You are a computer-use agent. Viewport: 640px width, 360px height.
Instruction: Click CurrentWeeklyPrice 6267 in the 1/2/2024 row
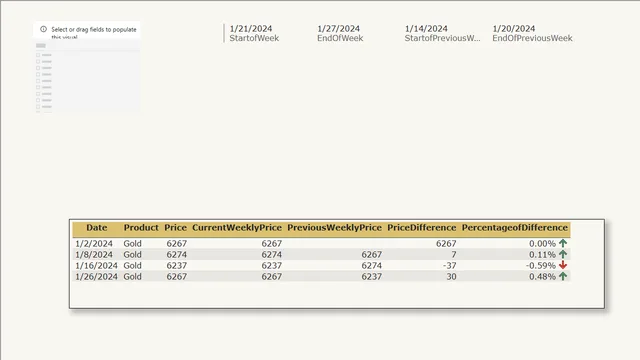[x=272, y=244]
